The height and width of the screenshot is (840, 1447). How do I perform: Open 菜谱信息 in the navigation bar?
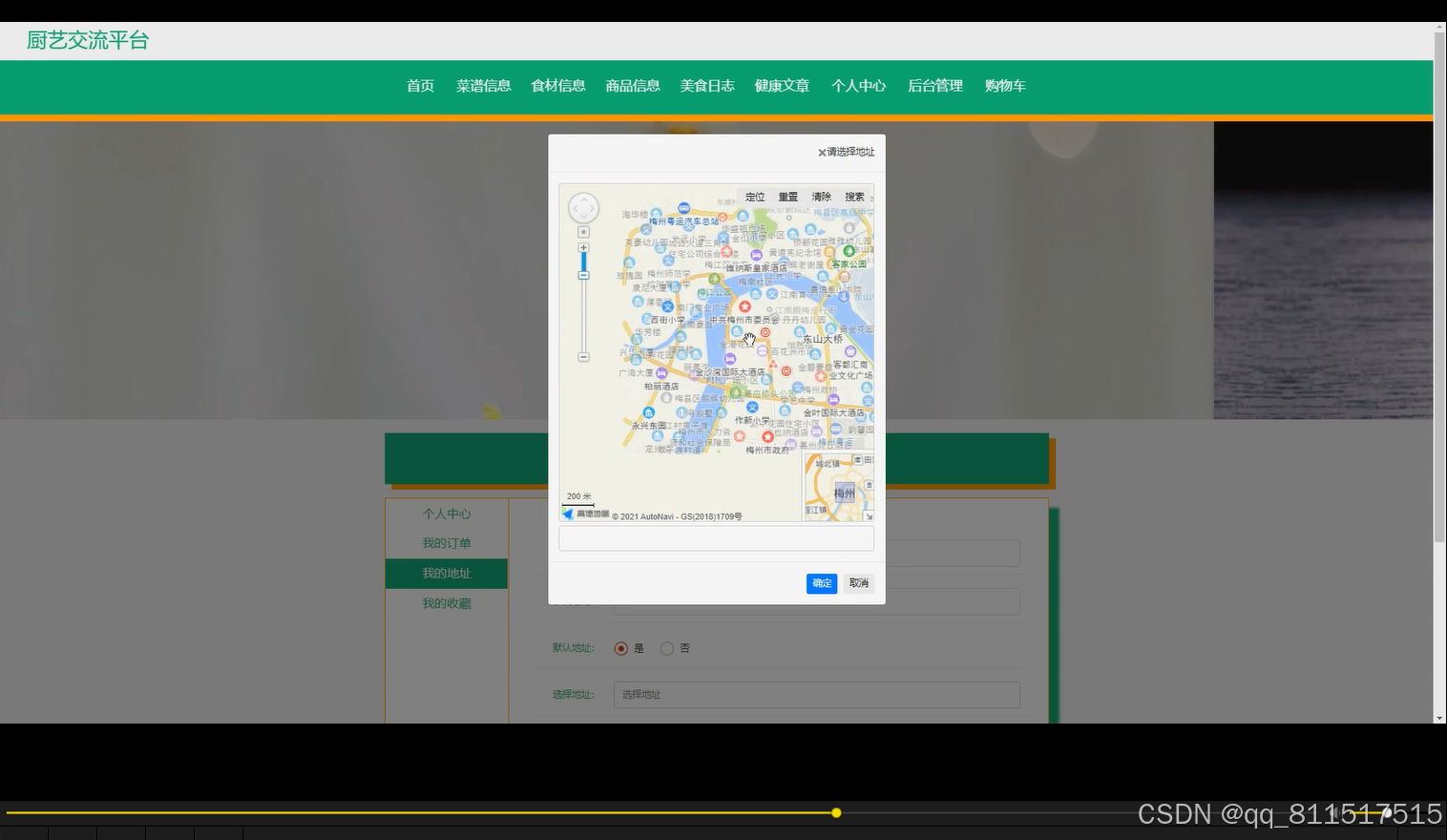click(x=483, y=86)
